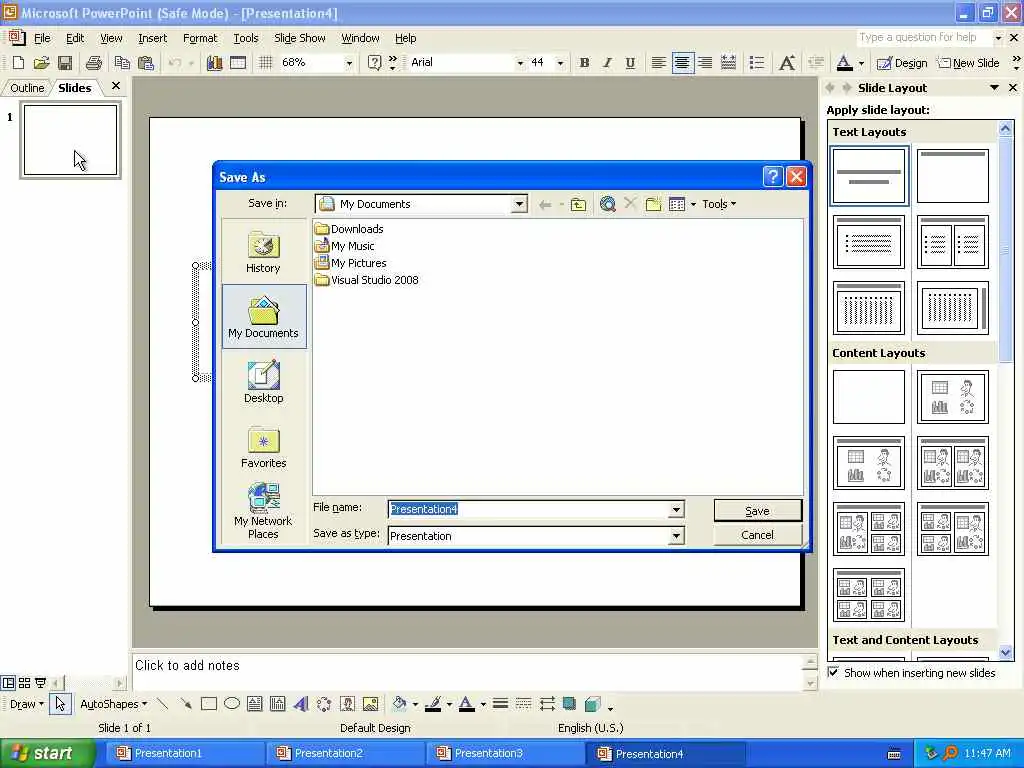Click the New blank presentation icon

click(x=18, y=63)
